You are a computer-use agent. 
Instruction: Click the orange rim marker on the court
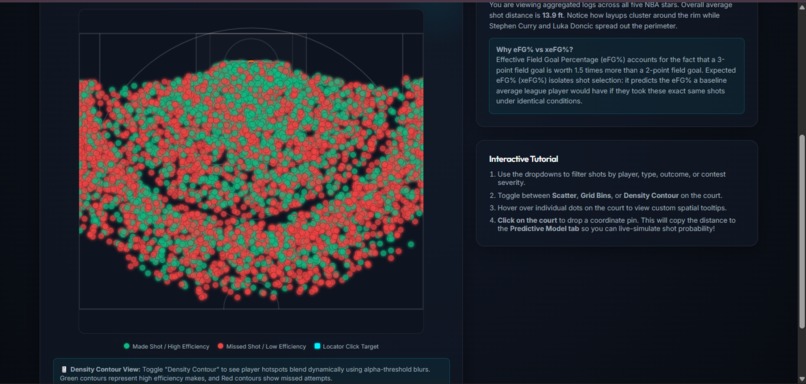251,62
